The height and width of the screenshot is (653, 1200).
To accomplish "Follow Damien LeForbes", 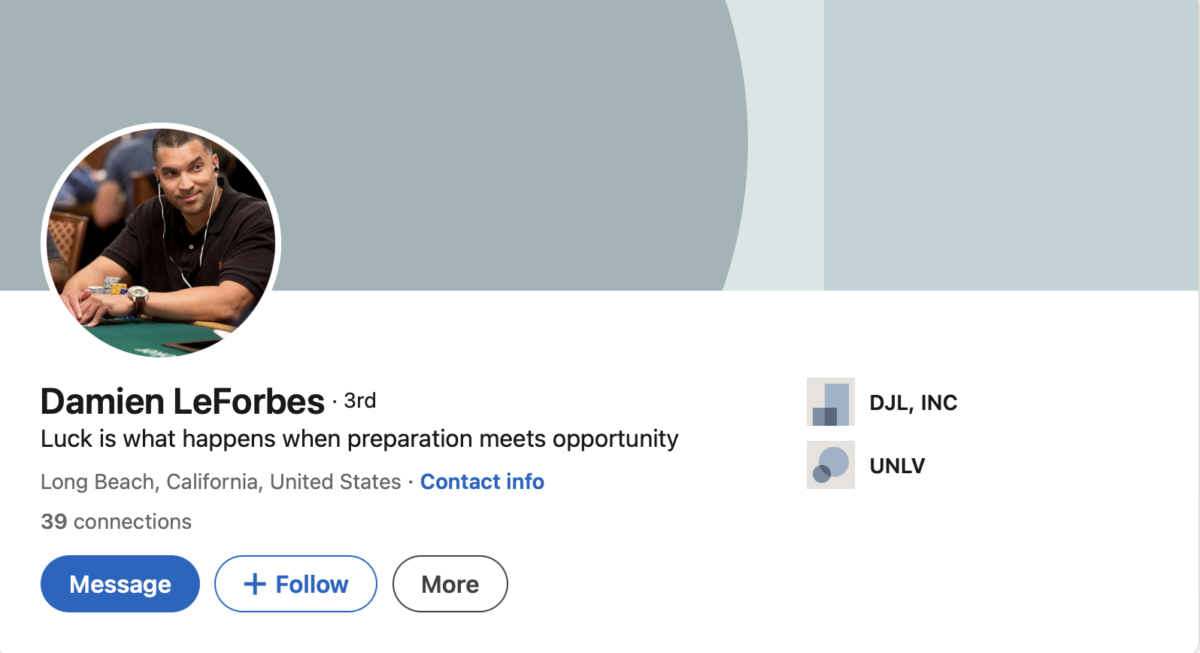I will click(x=296, y=584).
